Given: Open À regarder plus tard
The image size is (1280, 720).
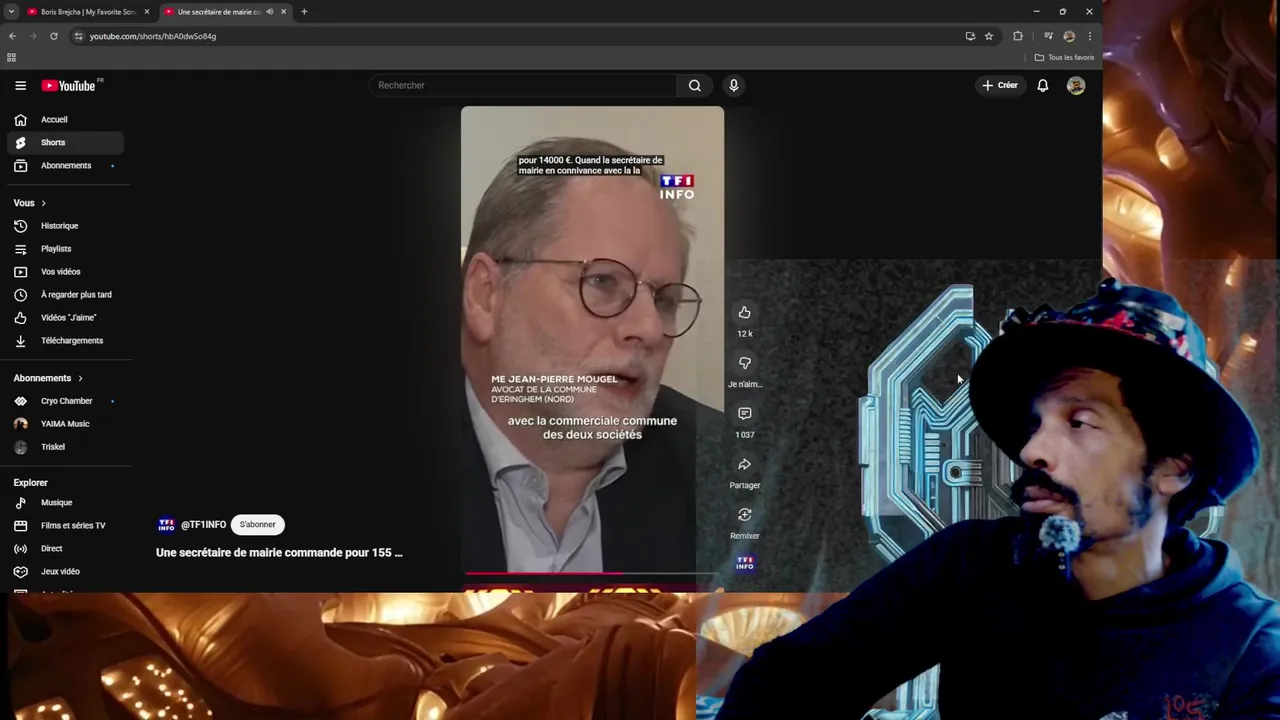Looking at the screenshot, I should (65, 295).
